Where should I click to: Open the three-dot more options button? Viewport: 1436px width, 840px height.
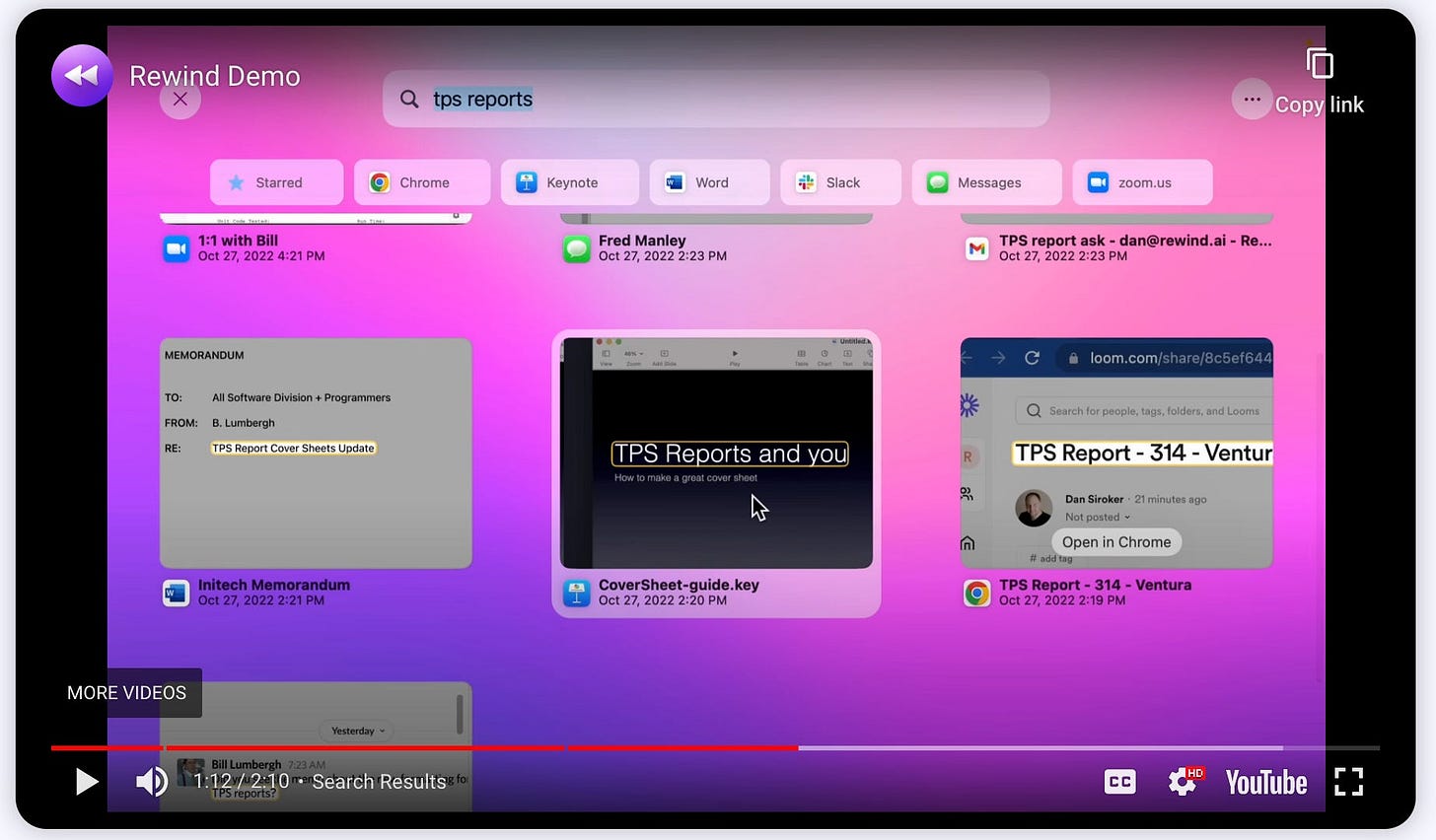pyautogui.click(x=1252, y=99)
